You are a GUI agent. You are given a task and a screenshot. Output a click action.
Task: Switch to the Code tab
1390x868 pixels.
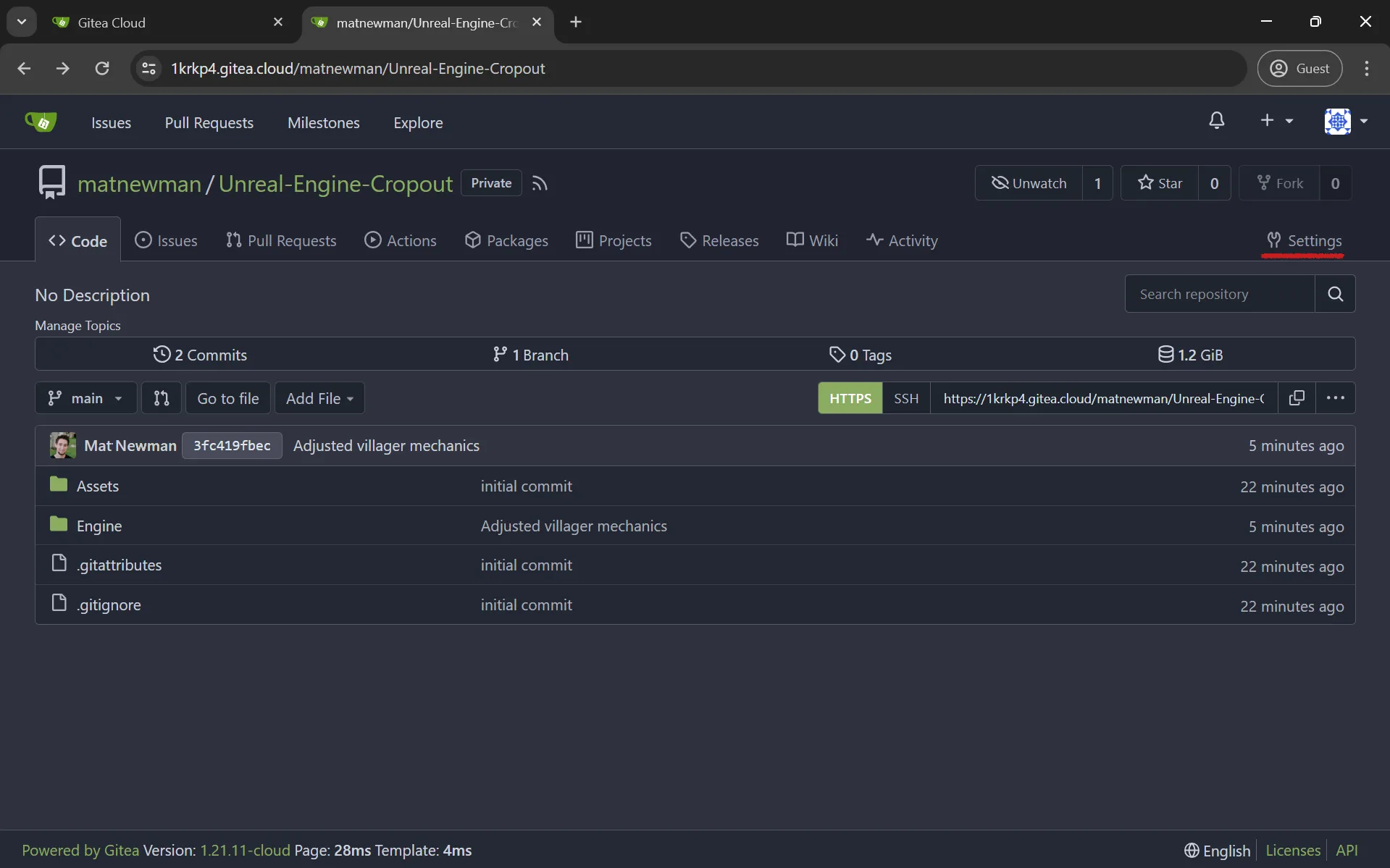click(x=78, y=240)
